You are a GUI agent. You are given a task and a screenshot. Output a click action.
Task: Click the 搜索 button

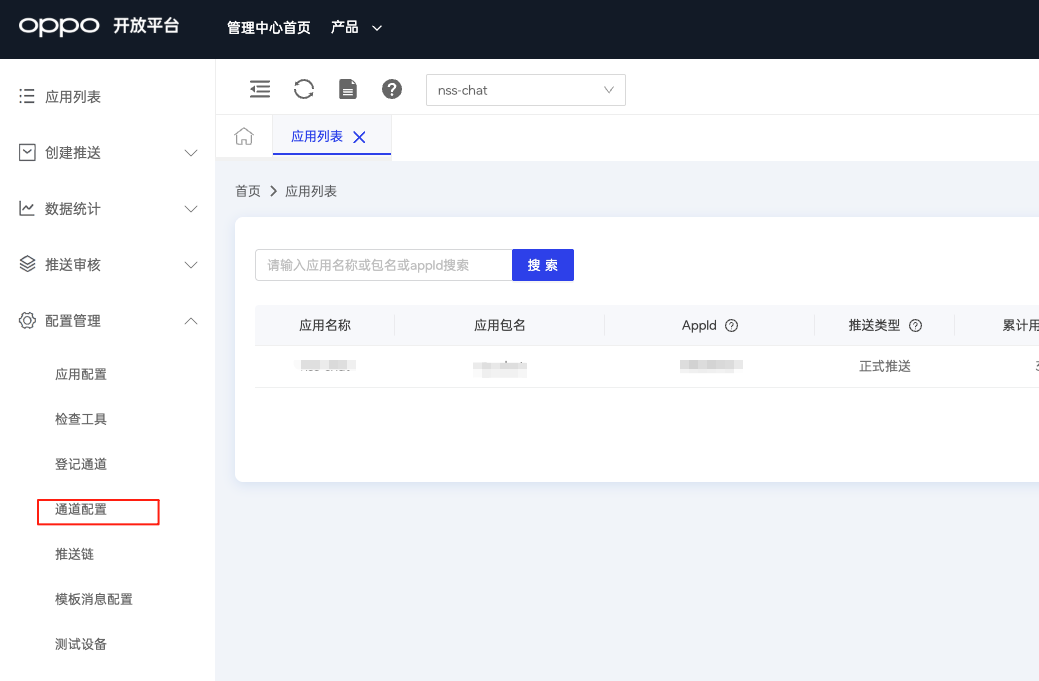coord(543,265)
